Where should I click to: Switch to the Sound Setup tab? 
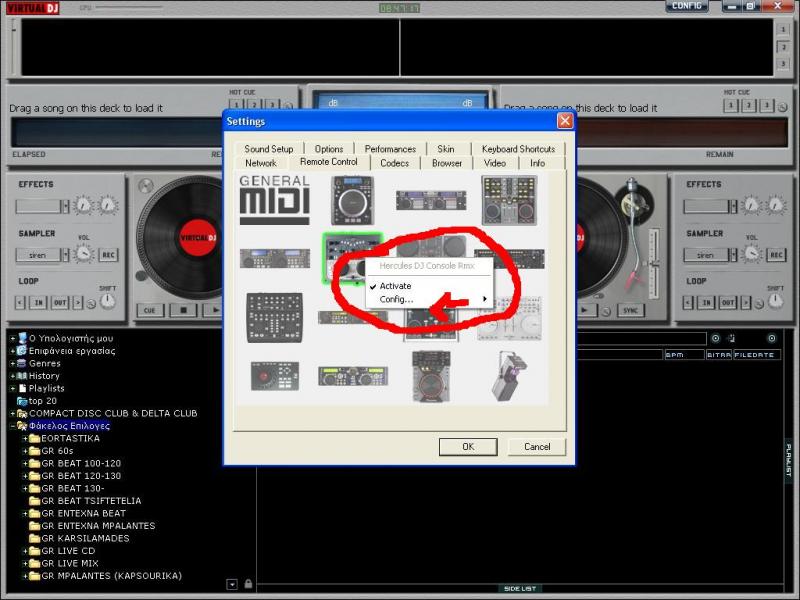point(268,149)
